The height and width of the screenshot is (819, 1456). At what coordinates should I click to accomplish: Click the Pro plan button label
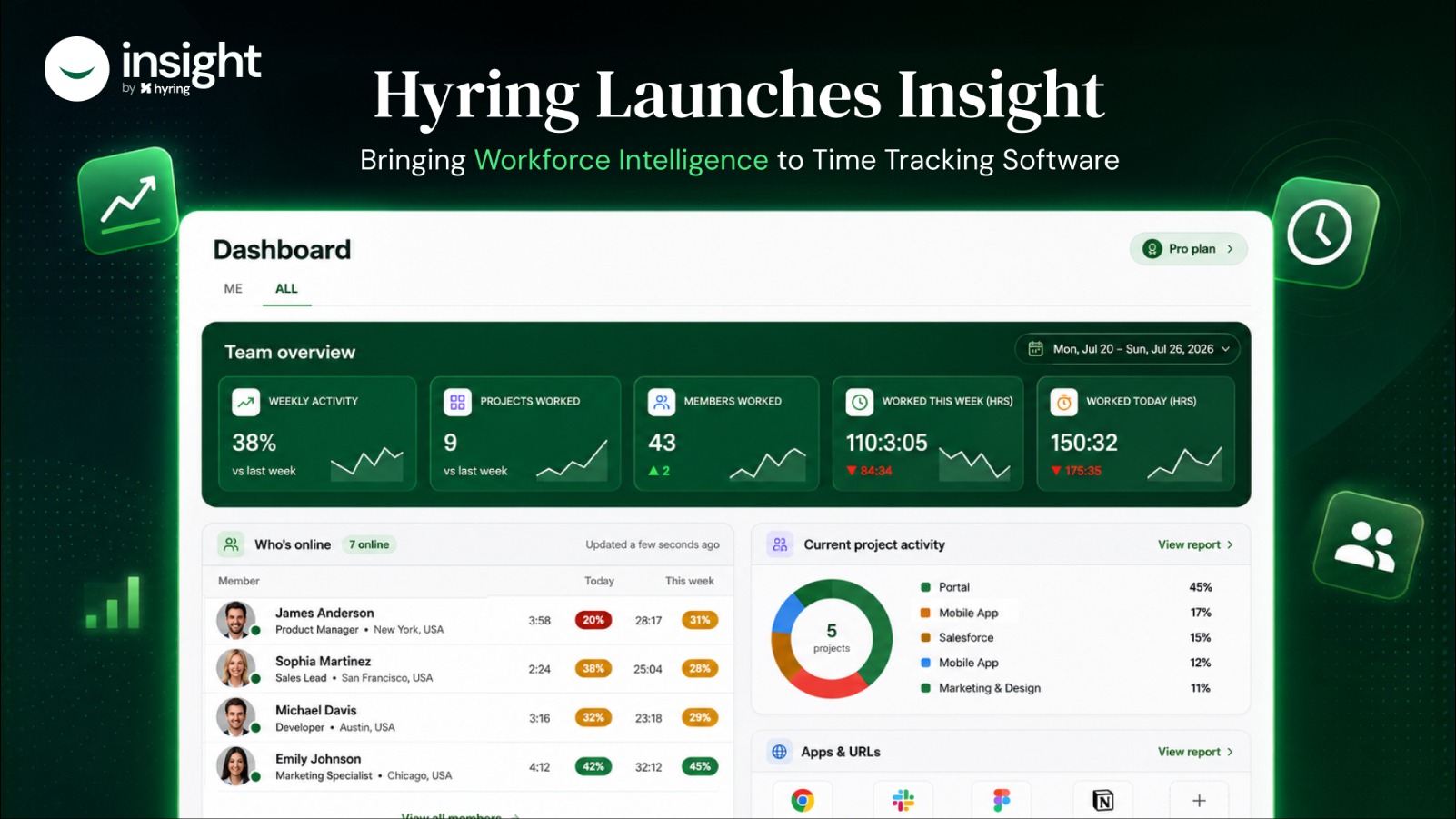coord(1192,249)
